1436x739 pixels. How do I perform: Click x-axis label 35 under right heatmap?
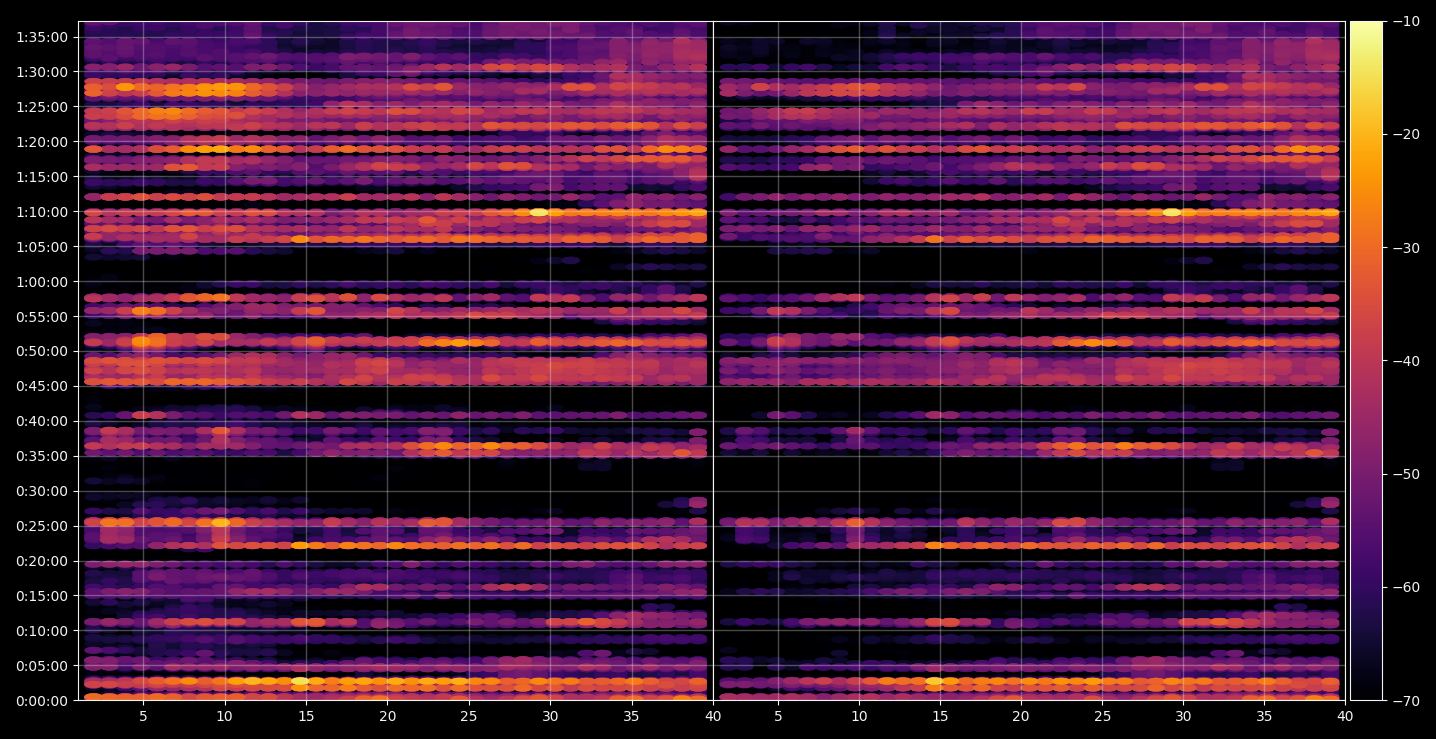(x=1265, y=717)
